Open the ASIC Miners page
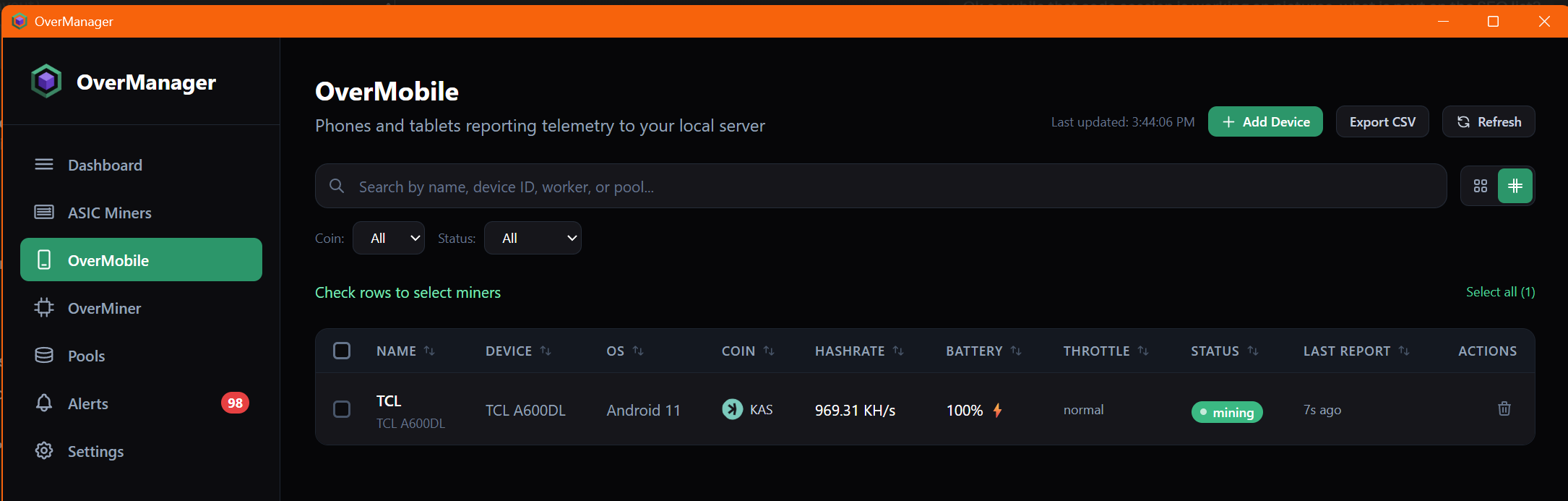 [141, 213]
